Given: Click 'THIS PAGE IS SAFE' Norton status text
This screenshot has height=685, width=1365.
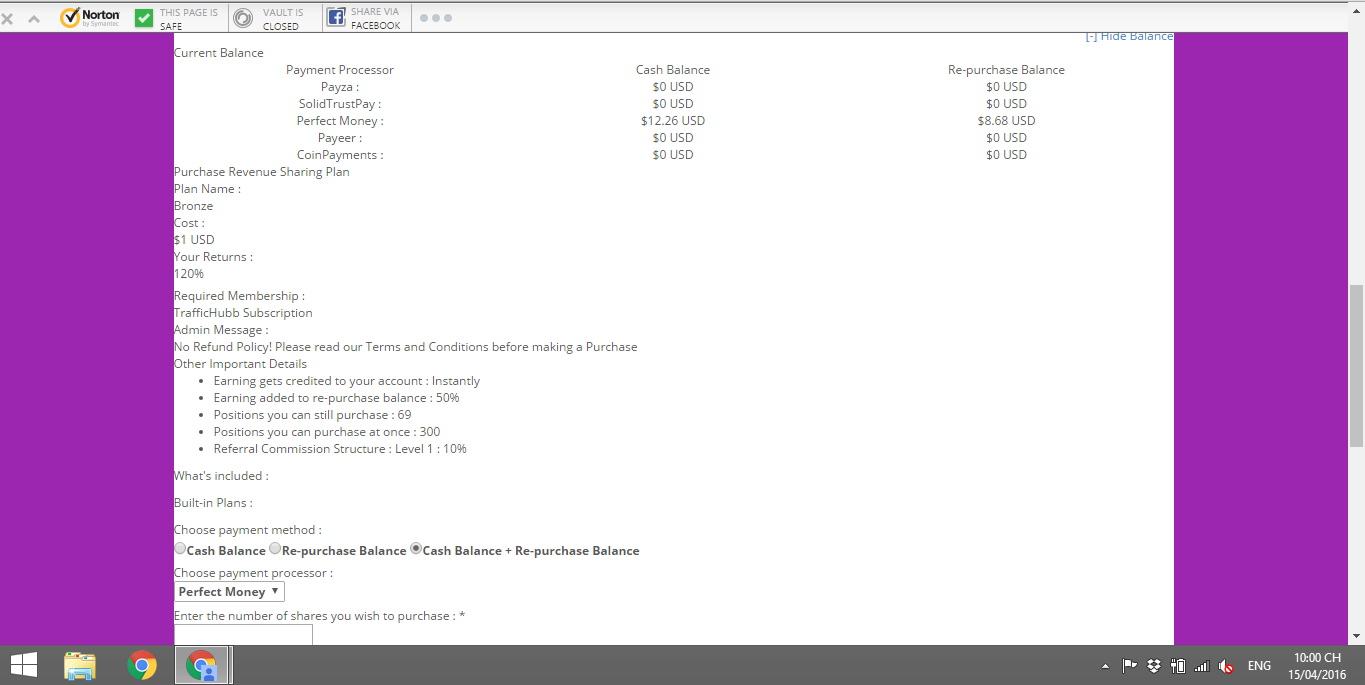Looking at the screenshot, I should coord(189,19).
